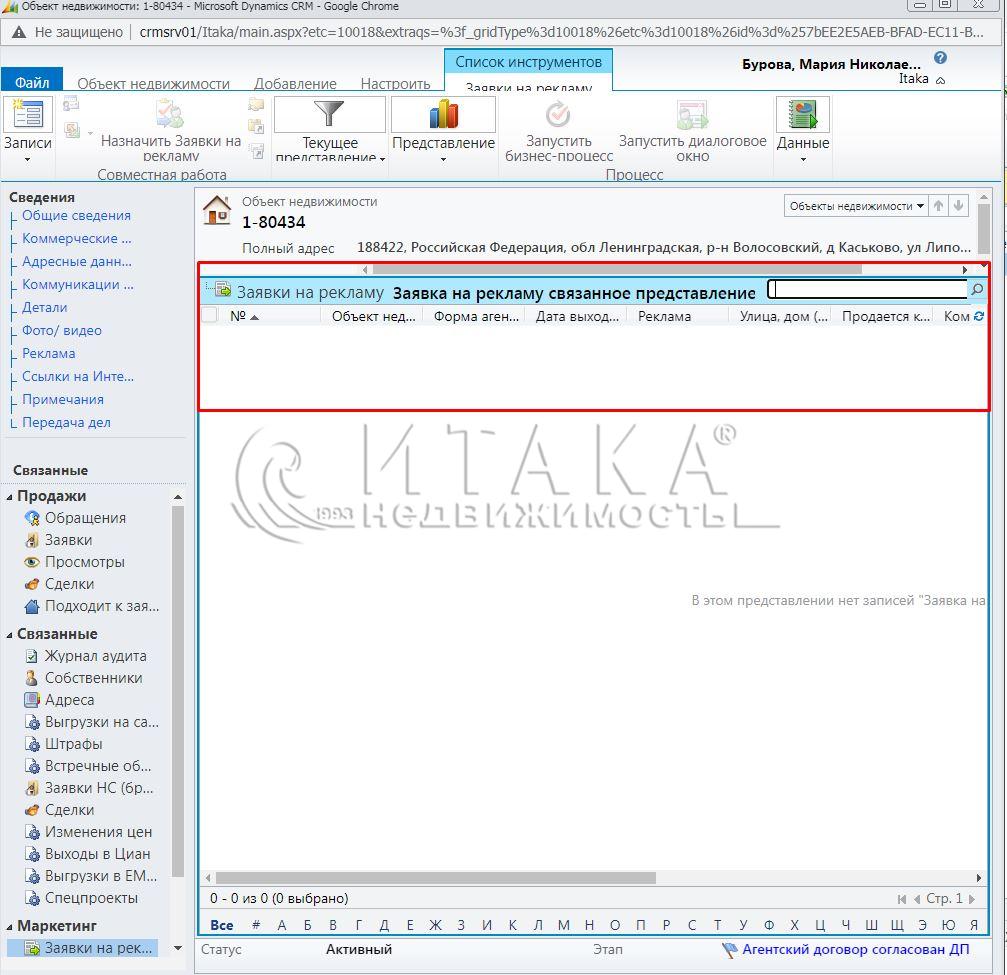Open Объекты недвижимости dropdown
Viewport: 1007px width, 975px height.
click(856, 206)
